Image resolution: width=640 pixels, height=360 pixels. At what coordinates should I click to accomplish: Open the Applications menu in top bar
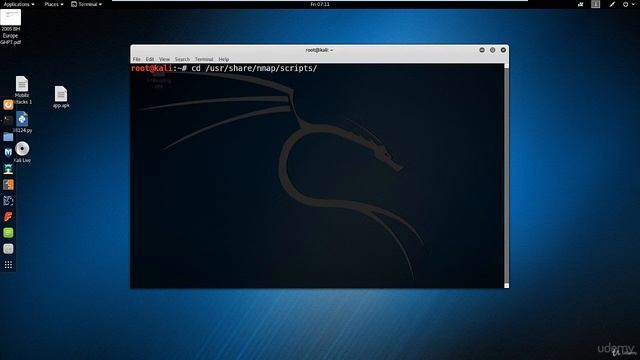coord(19,4)
